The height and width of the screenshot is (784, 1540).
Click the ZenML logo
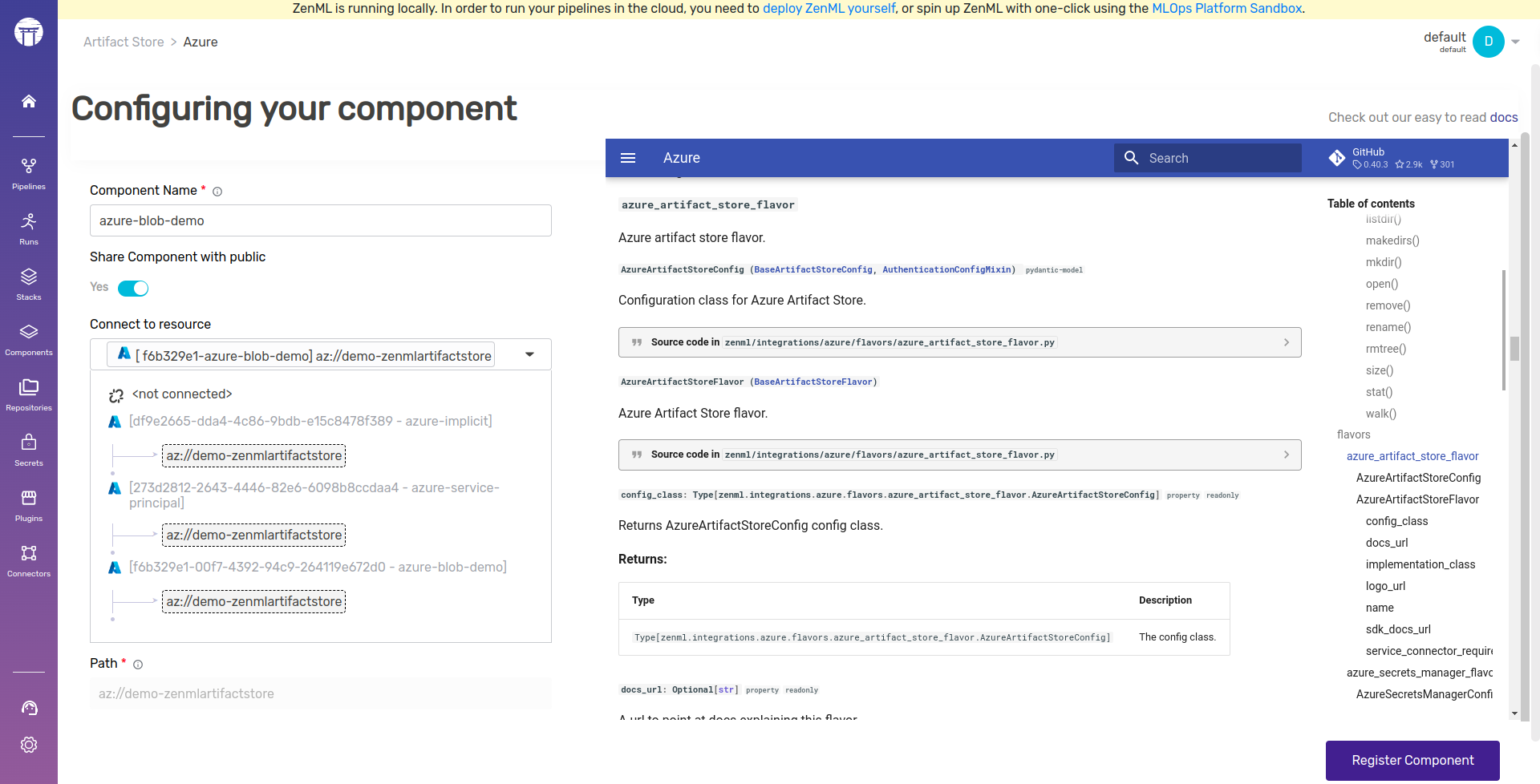pyautogui.click(x=29, y=32)
